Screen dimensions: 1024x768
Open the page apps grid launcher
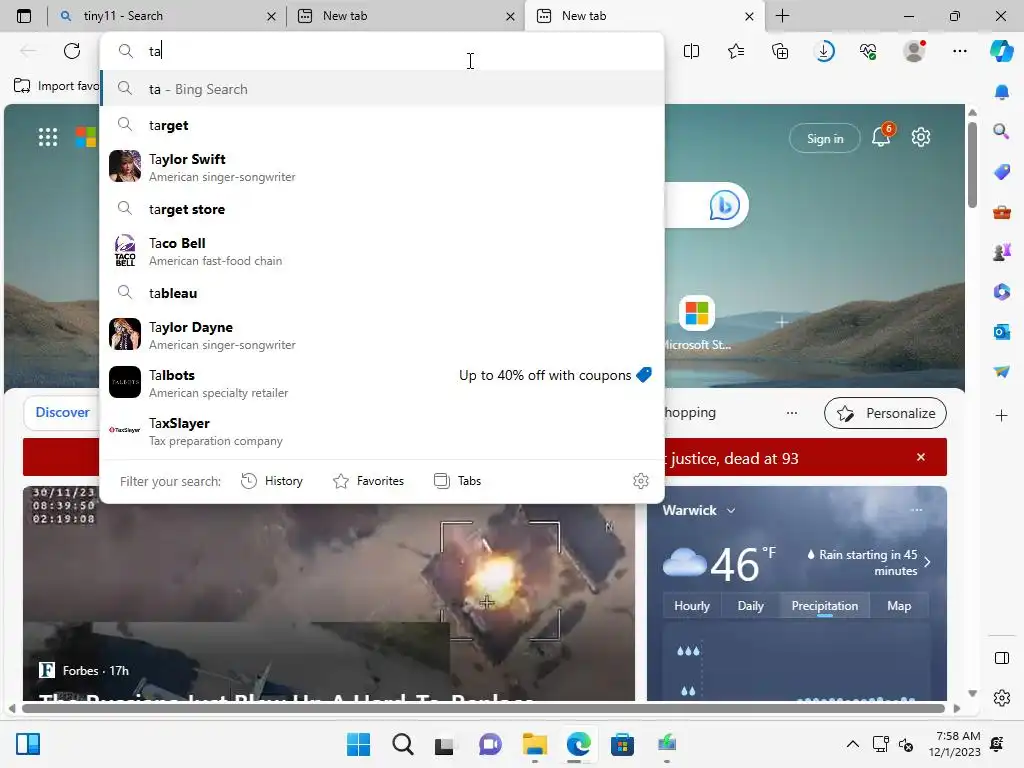(48, 137)
